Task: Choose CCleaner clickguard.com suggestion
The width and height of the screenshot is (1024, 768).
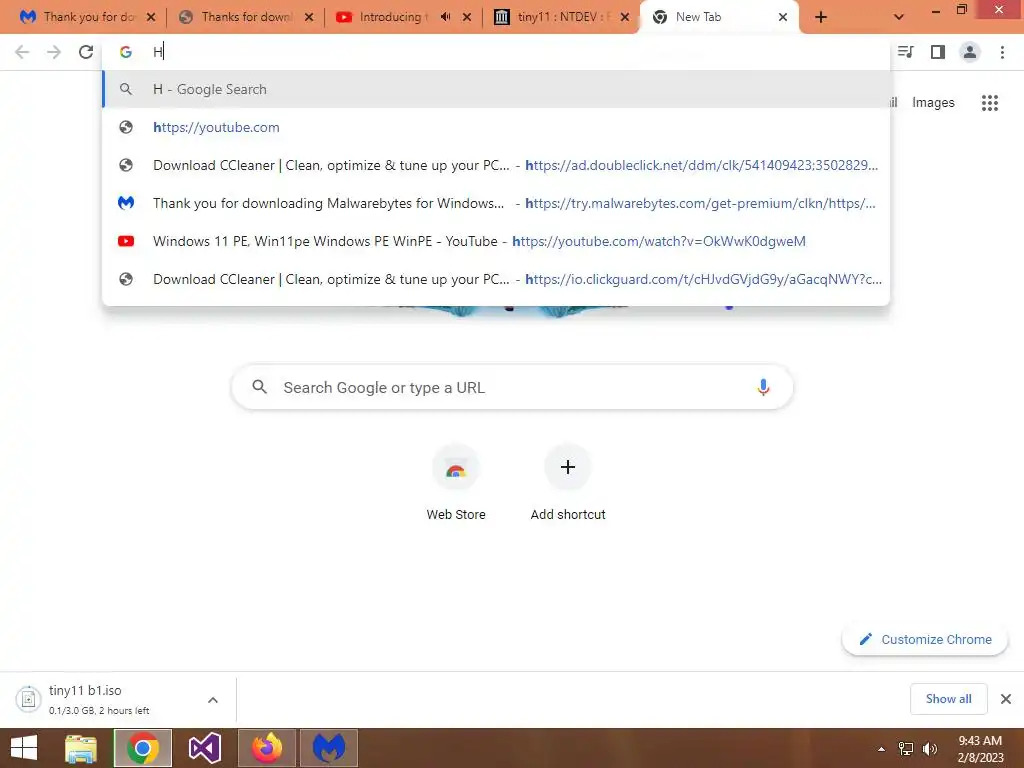Action: click(x=496, y=279)
